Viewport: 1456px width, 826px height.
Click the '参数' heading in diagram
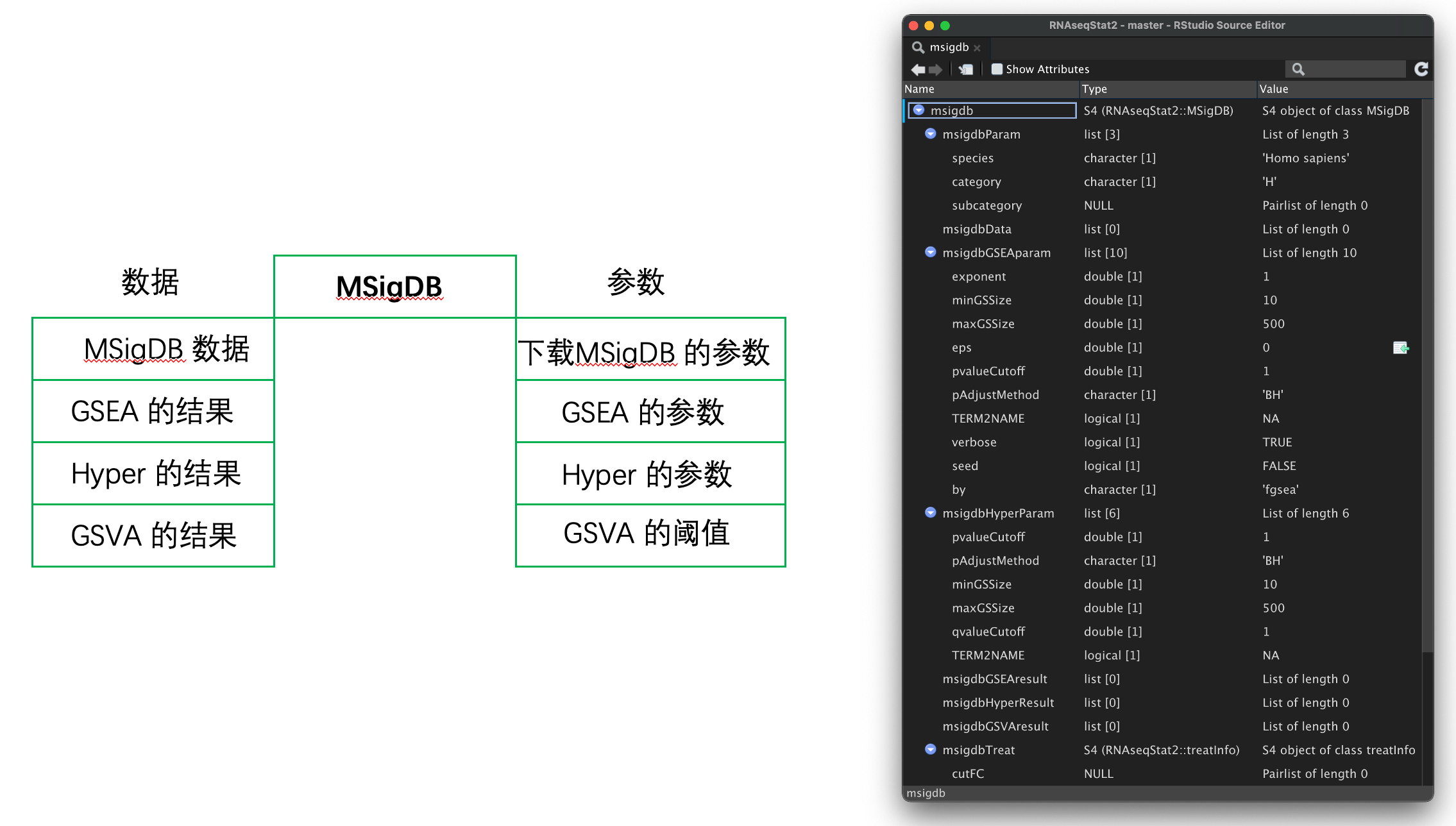tap(636, 282)
